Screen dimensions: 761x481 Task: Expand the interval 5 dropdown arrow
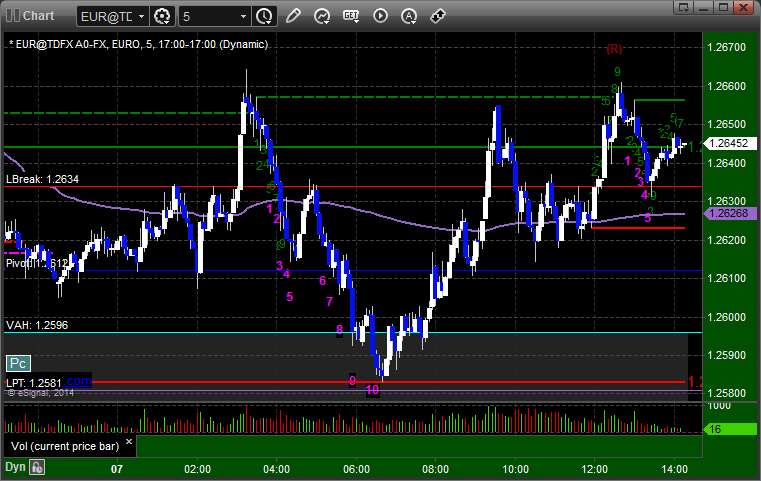click(243, 17)
